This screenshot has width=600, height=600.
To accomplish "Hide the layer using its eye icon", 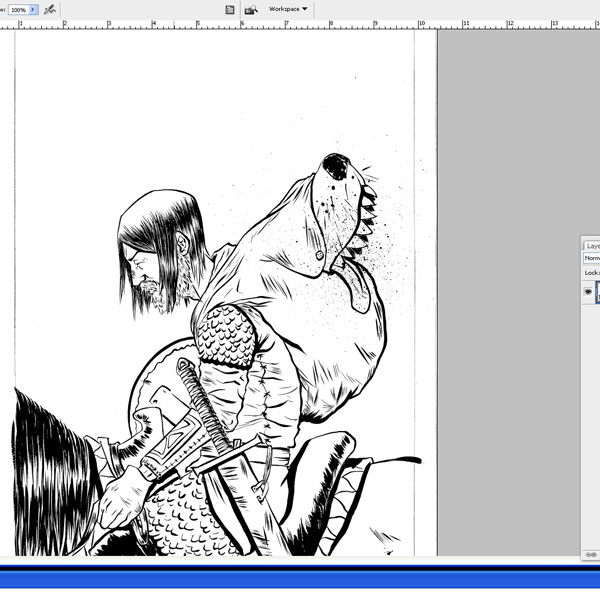I will pos(588,292).
